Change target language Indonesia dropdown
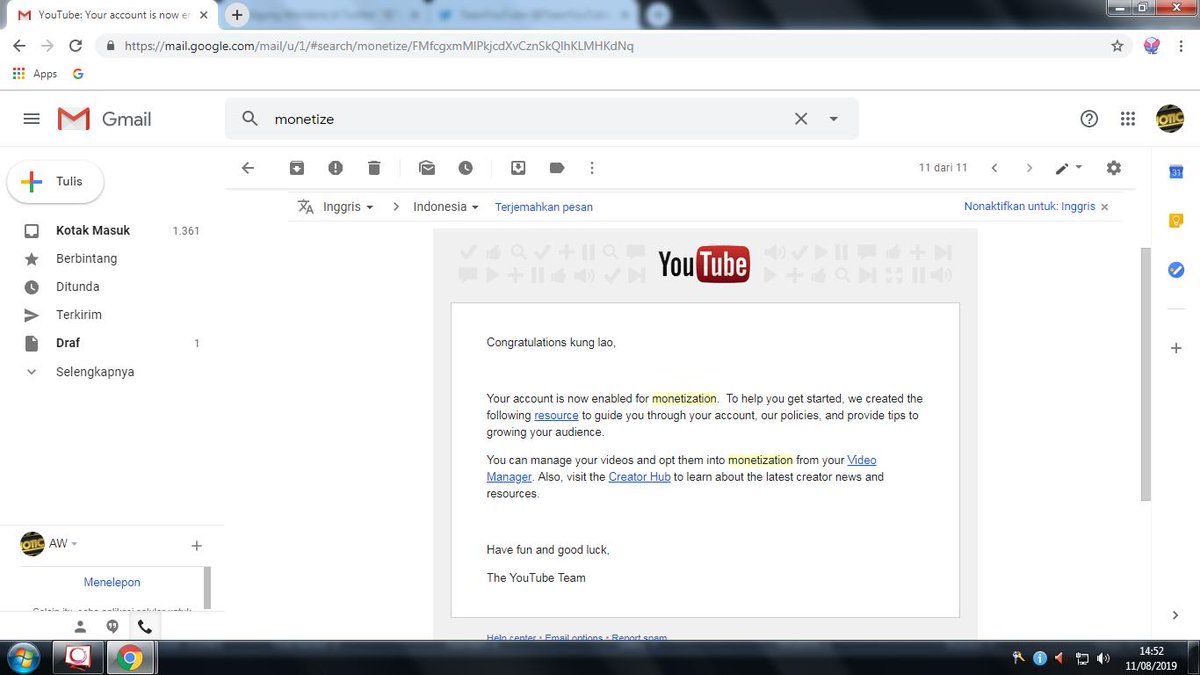 point(446,207)
